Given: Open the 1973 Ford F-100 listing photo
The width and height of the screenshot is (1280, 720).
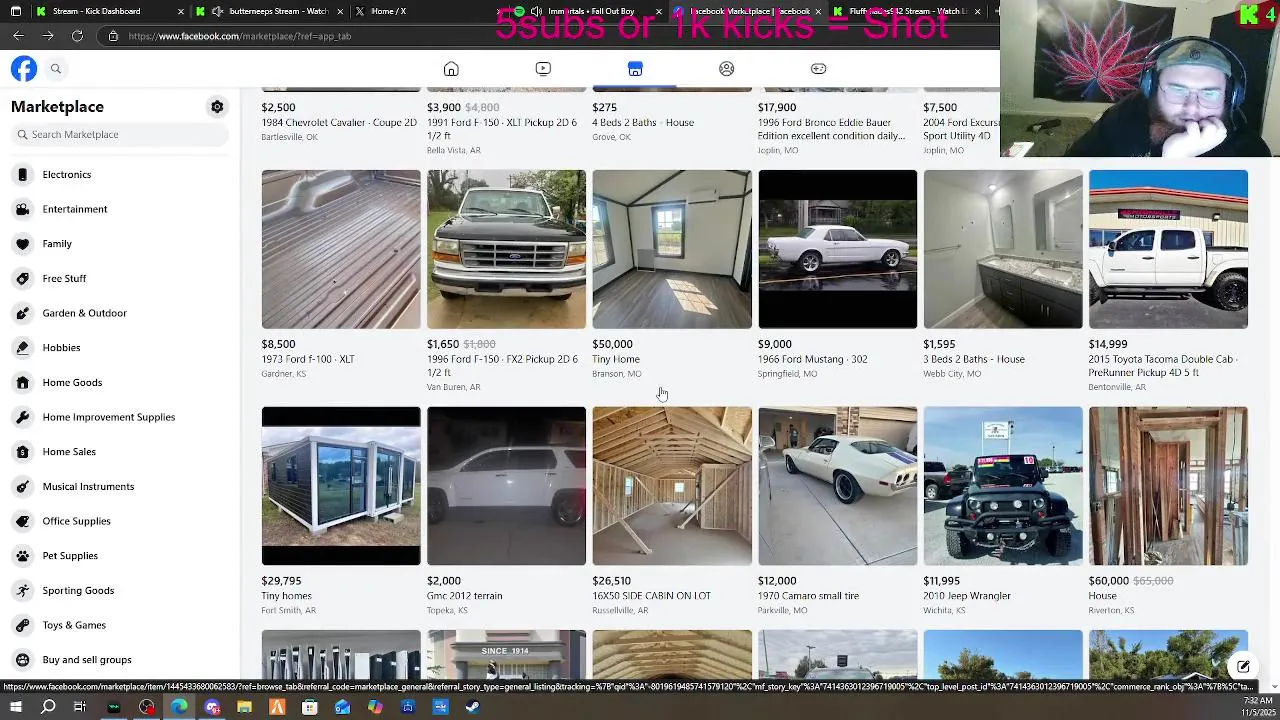Looking at the screenshot, I should pos(341,249).
